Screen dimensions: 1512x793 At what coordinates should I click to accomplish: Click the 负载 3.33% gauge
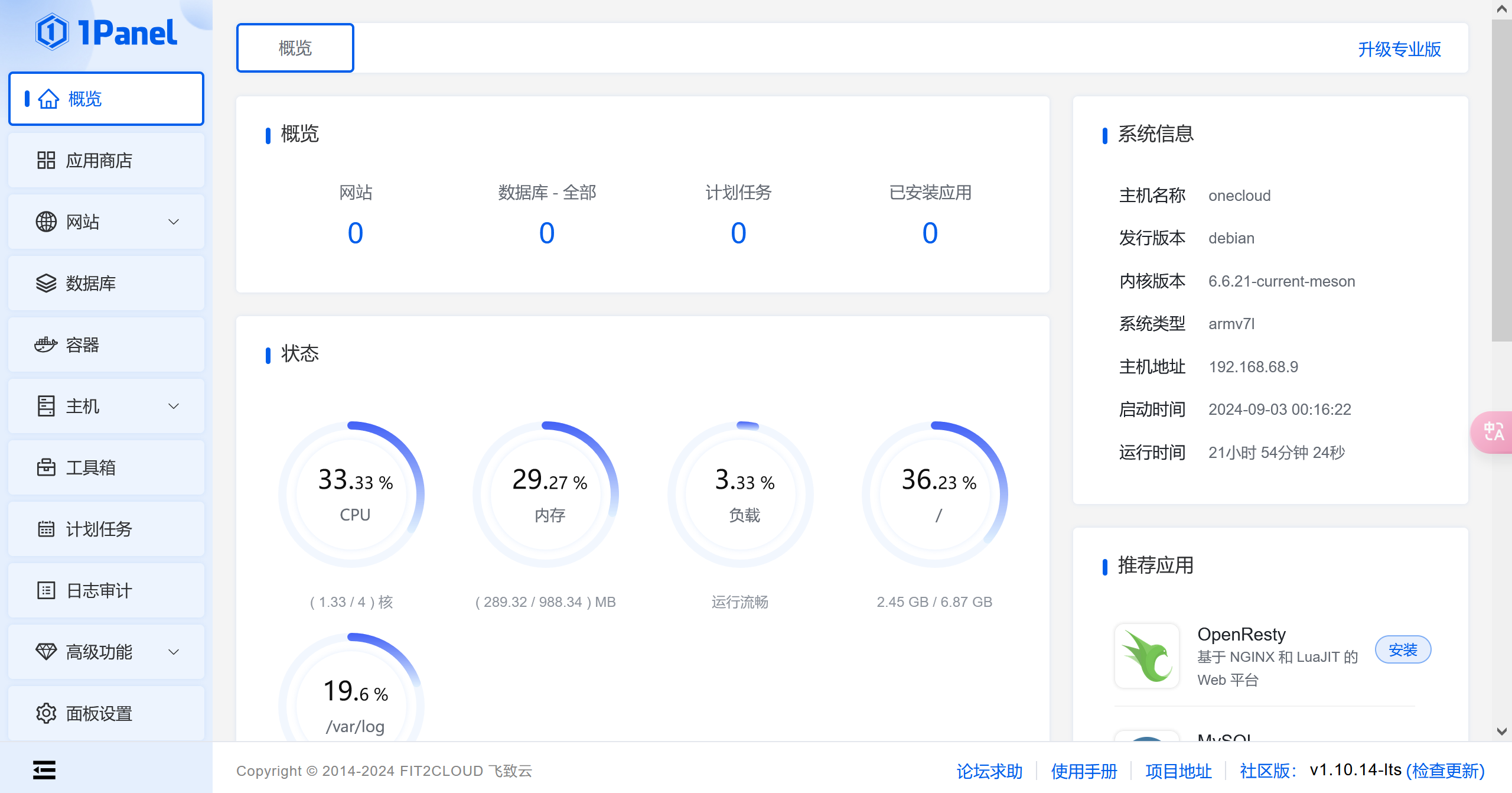(x=741, y=494)
